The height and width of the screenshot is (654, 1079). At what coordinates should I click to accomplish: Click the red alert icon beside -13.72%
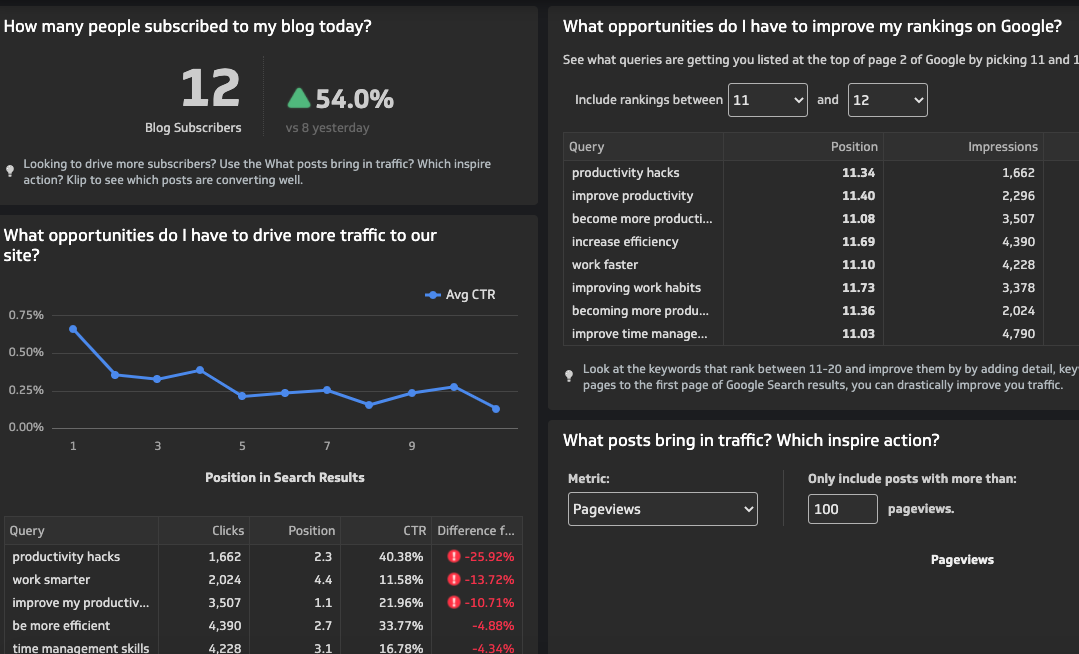[x=453, y=580]
